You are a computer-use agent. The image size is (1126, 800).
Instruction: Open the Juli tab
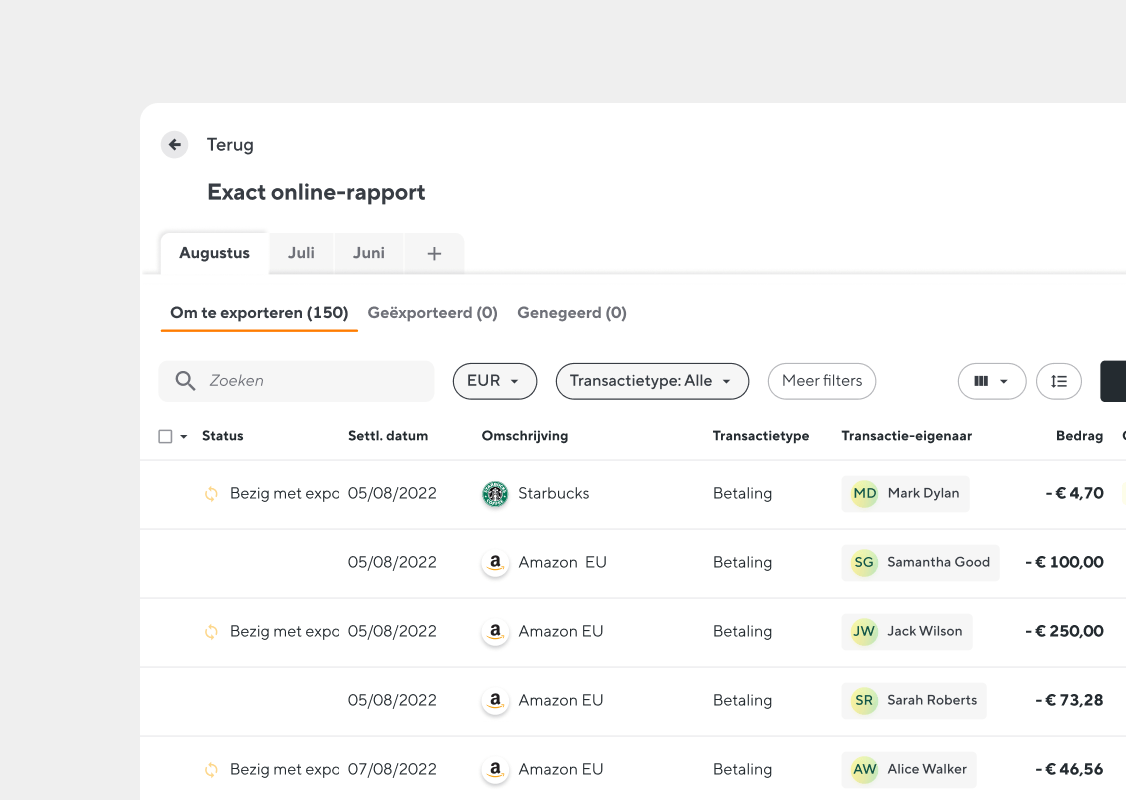(301, 253)
